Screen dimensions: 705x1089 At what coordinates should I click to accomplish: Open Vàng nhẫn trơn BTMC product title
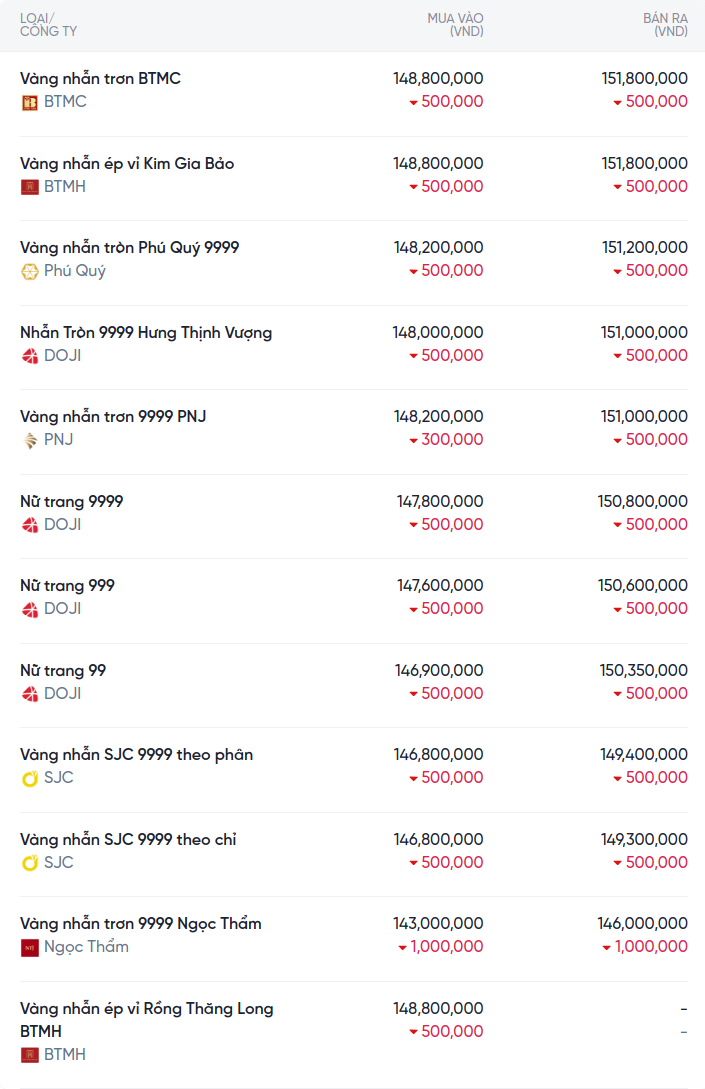(100, 78)
